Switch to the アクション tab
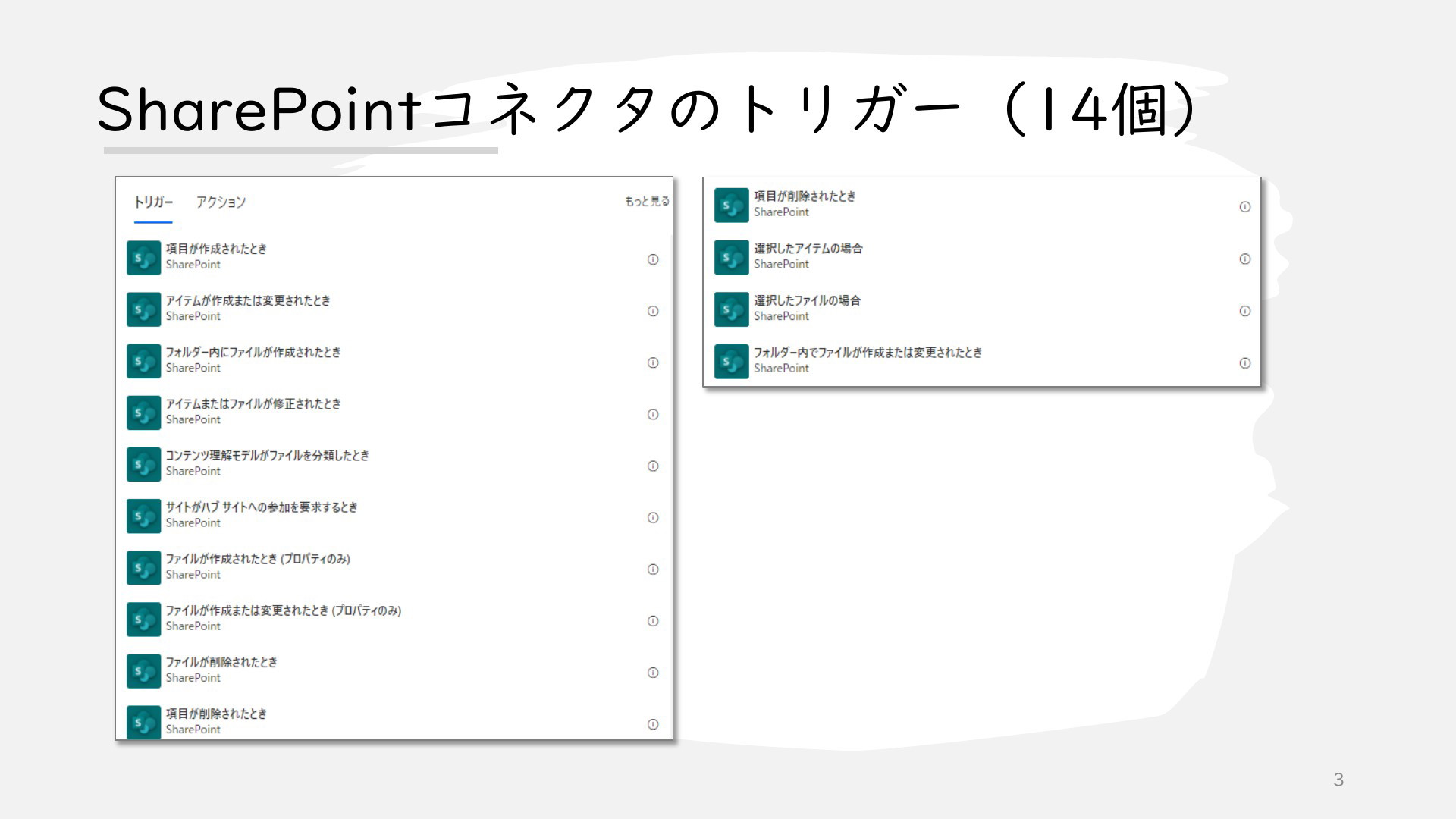This screenshot has width=1456, height=819. 221,202
